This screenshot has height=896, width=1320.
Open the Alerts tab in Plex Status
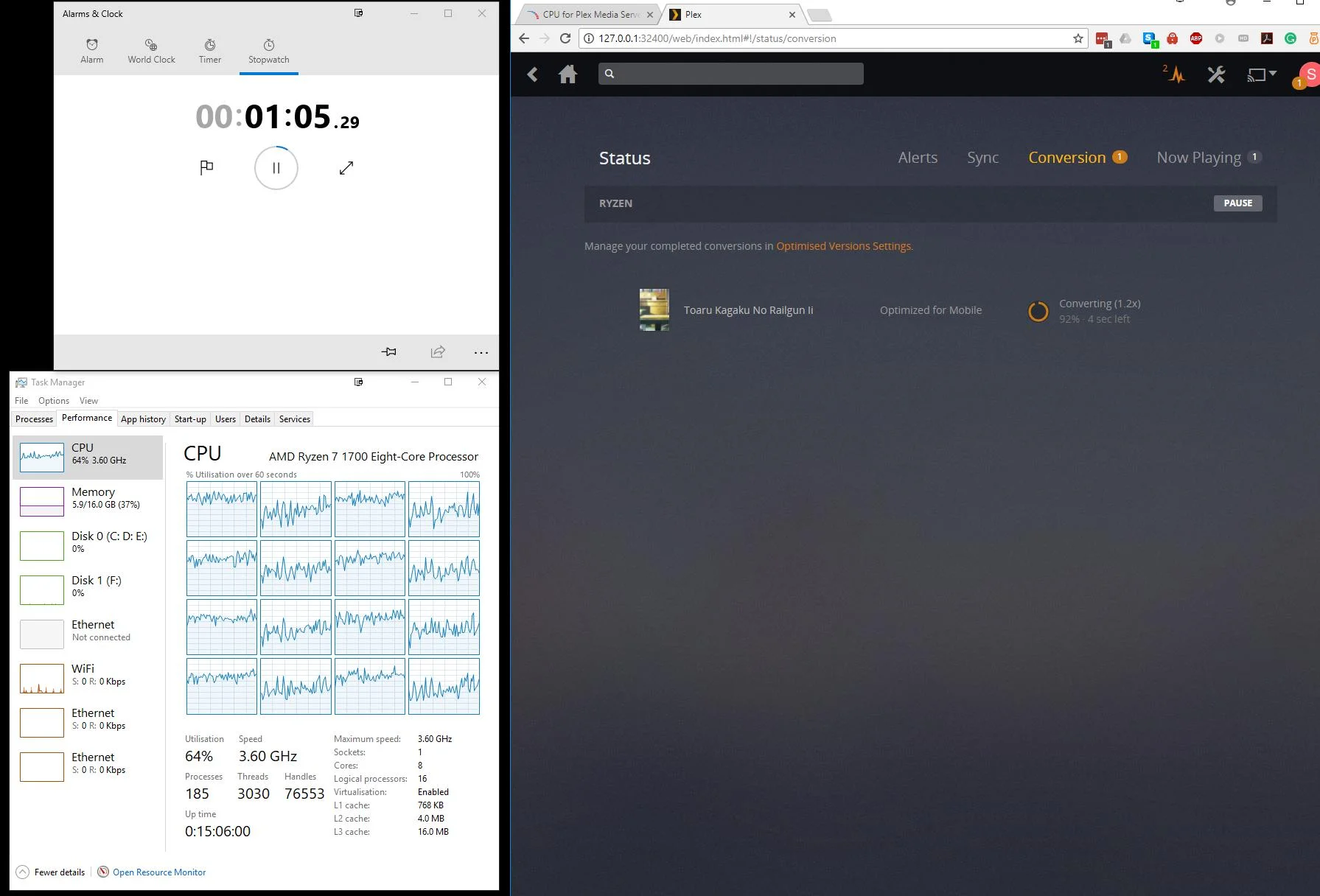click(x=918, y=158)
